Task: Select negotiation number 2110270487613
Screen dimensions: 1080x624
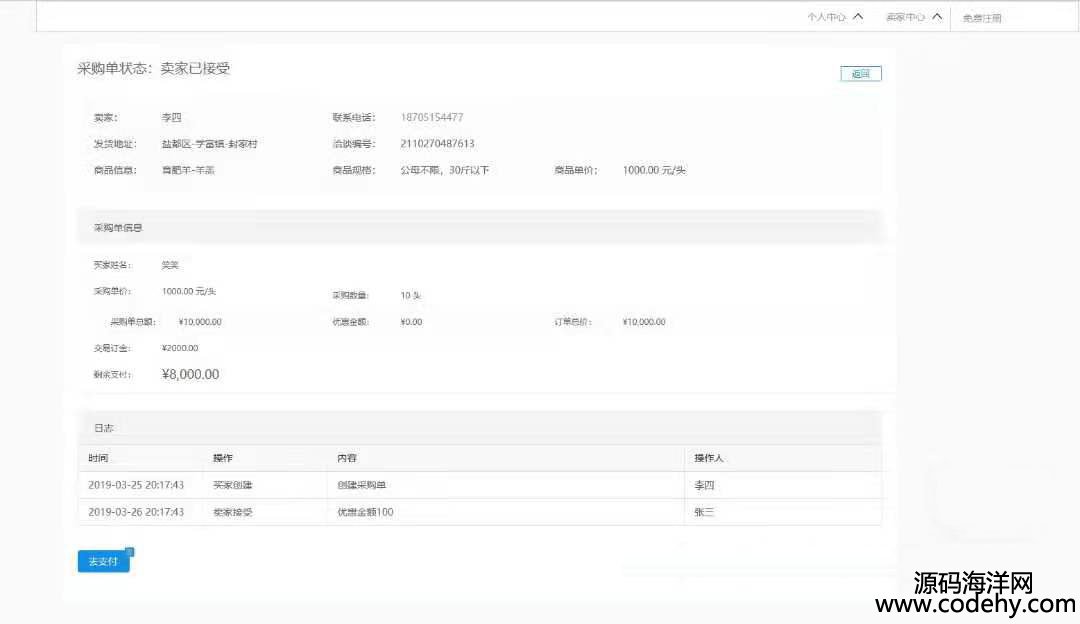Action: click(x=437, y=143)
